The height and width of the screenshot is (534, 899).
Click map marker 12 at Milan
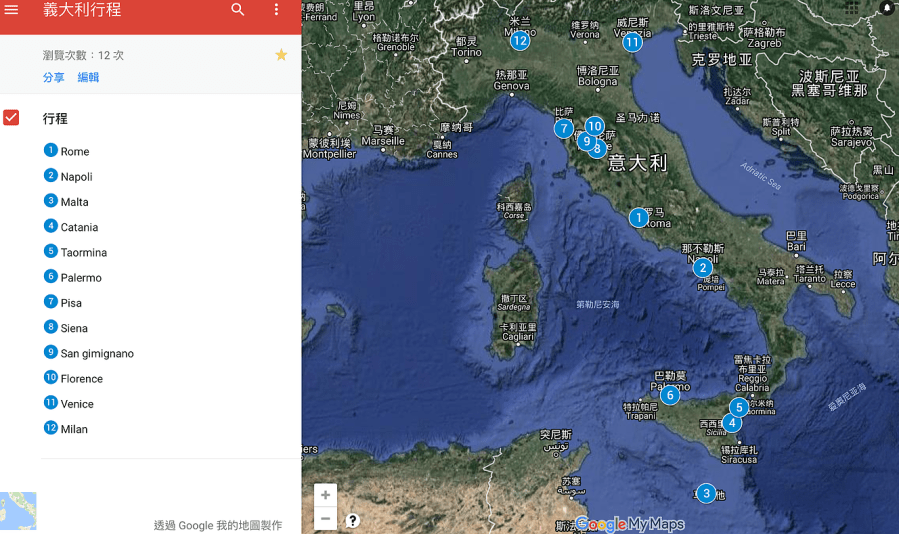coord(520,41)
